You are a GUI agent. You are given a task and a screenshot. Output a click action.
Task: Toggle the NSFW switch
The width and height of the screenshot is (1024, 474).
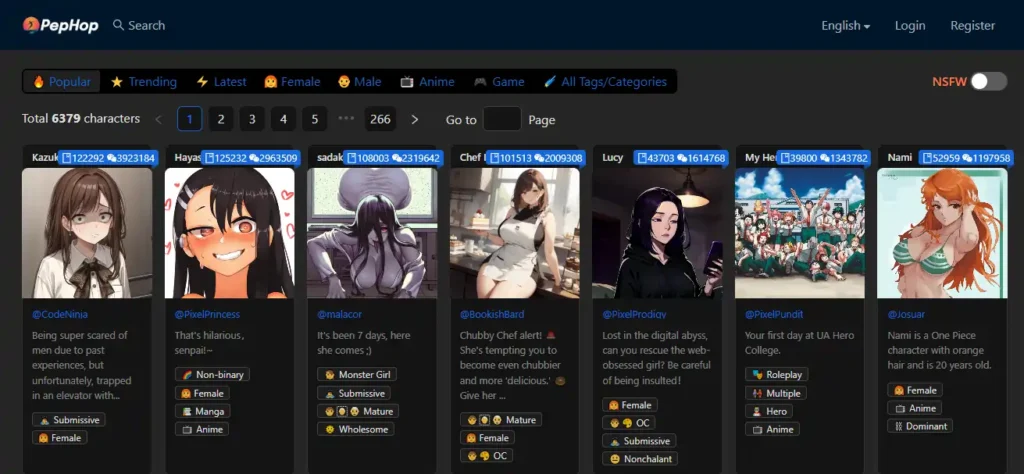[x=987, y=81]
